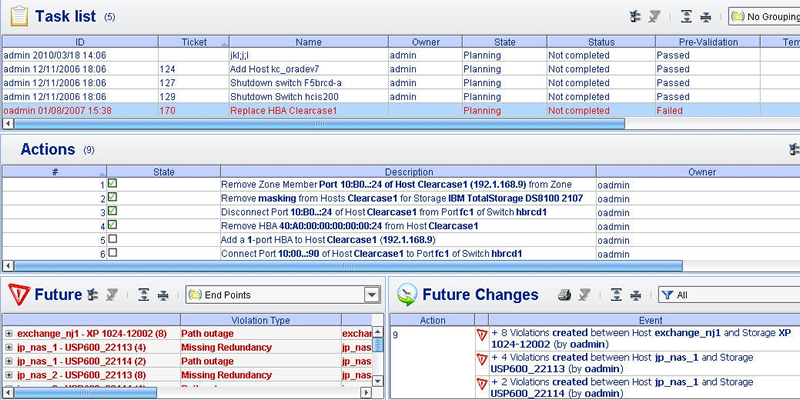The height and width of the screenshot is (400, 800).
Task: Open the No Grouping dropdown in Task list
Action: pyautogui.click(x=763, y=16)
